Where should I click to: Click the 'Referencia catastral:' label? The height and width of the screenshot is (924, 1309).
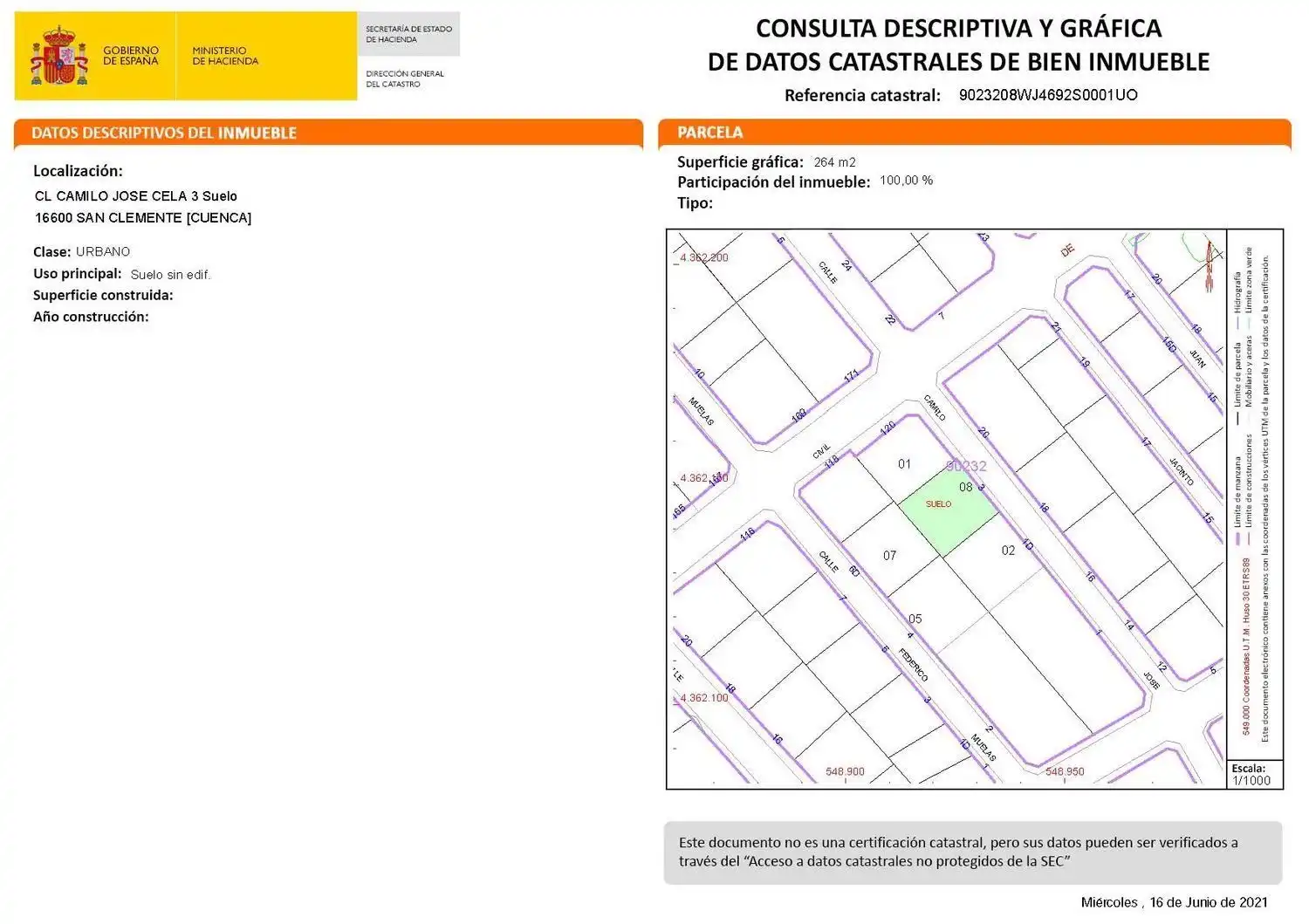[x=862, y=96]
